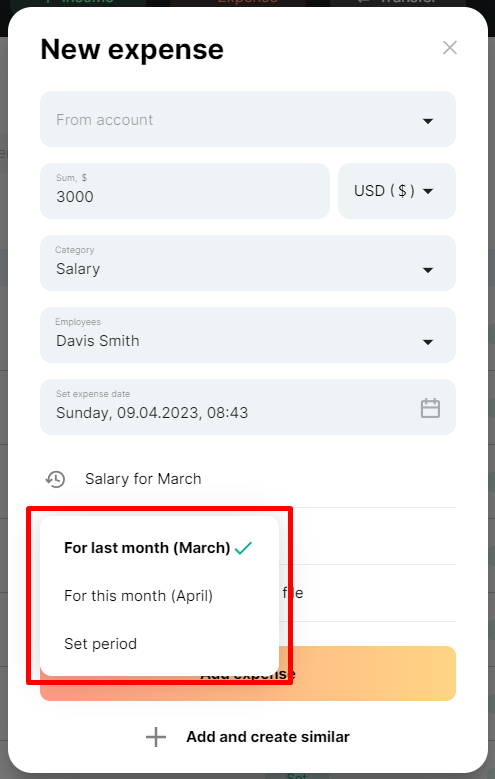Click the plus icon beside Add and create similar

click(x=156, y=737)
